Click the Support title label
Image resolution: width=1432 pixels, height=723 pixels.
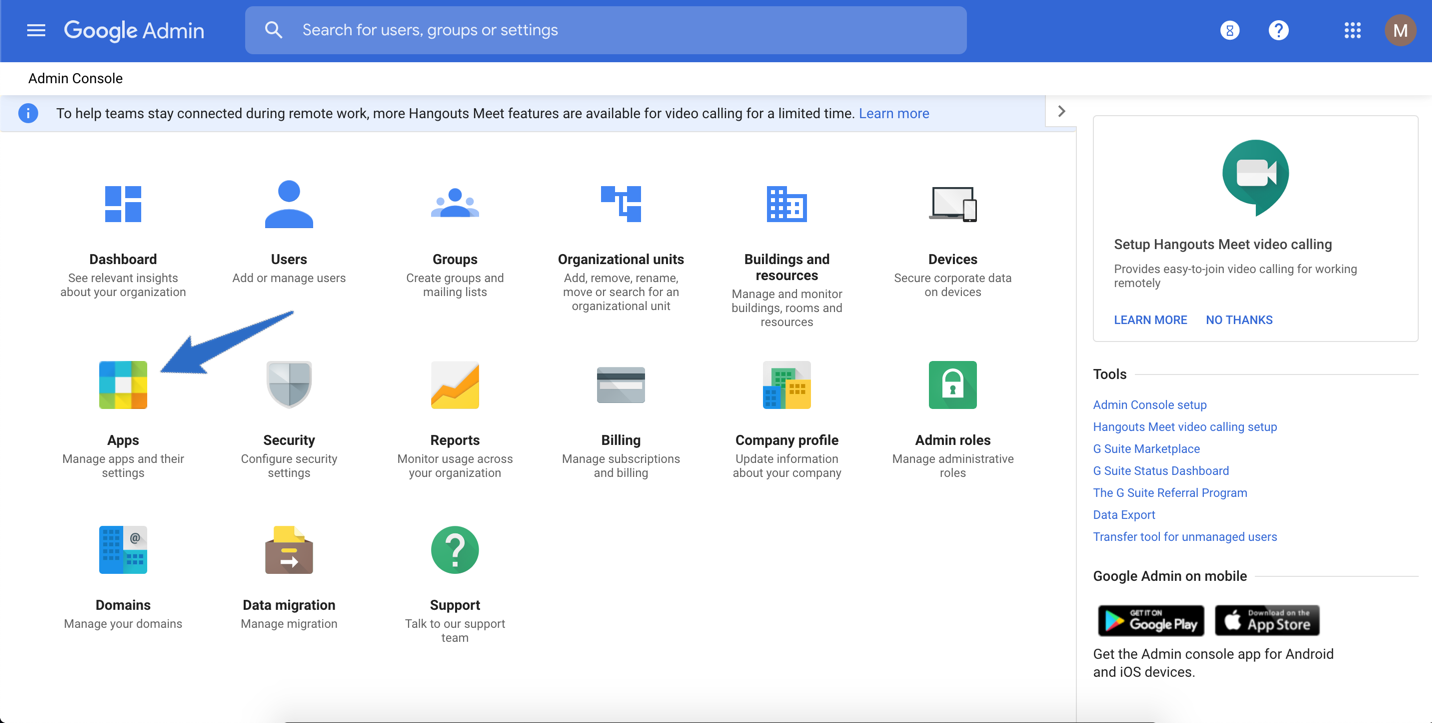tap(455, 605)
